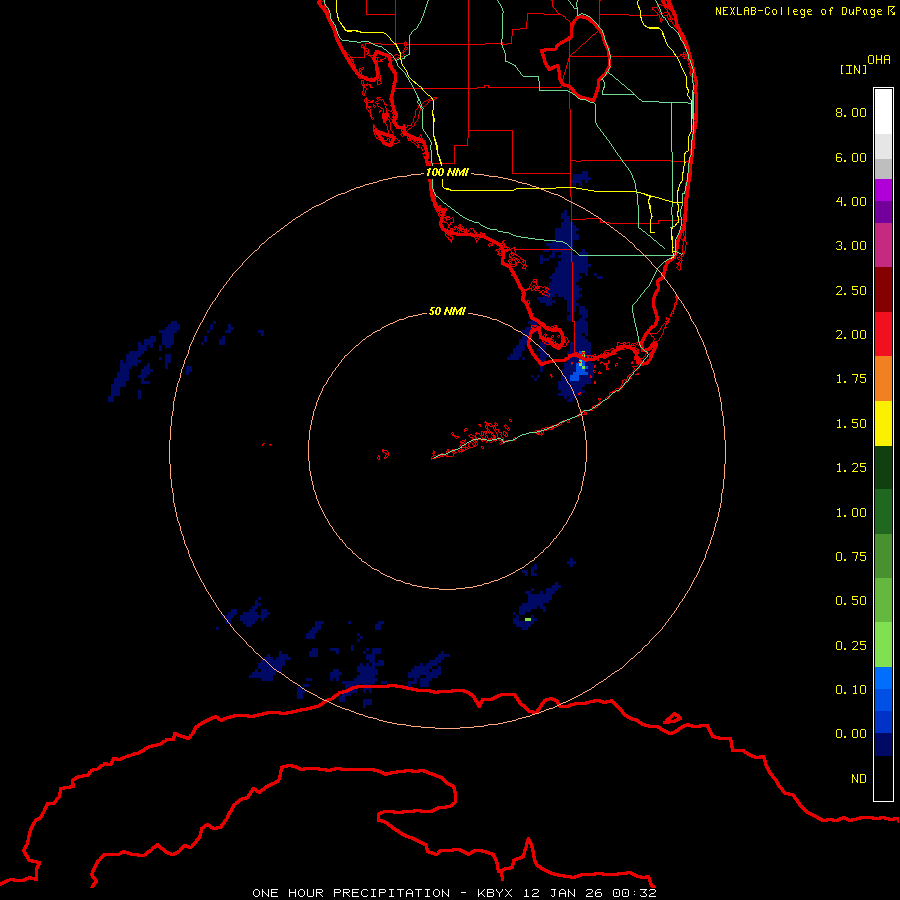Select the bright red swatch beside 2.00
This screenshot has width=900, height=900.
pos(883,334)
